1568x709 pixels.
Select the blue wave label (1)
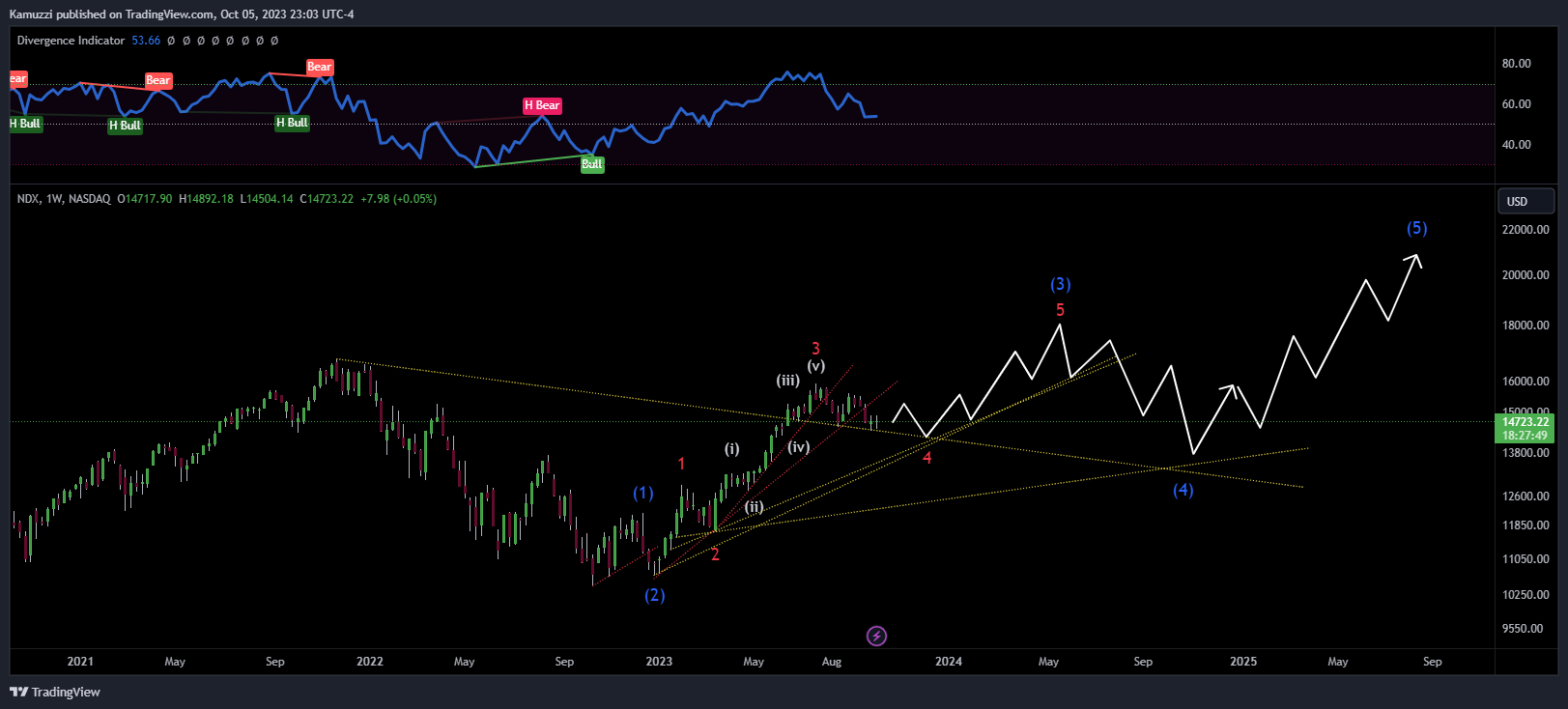click(643, 493)
